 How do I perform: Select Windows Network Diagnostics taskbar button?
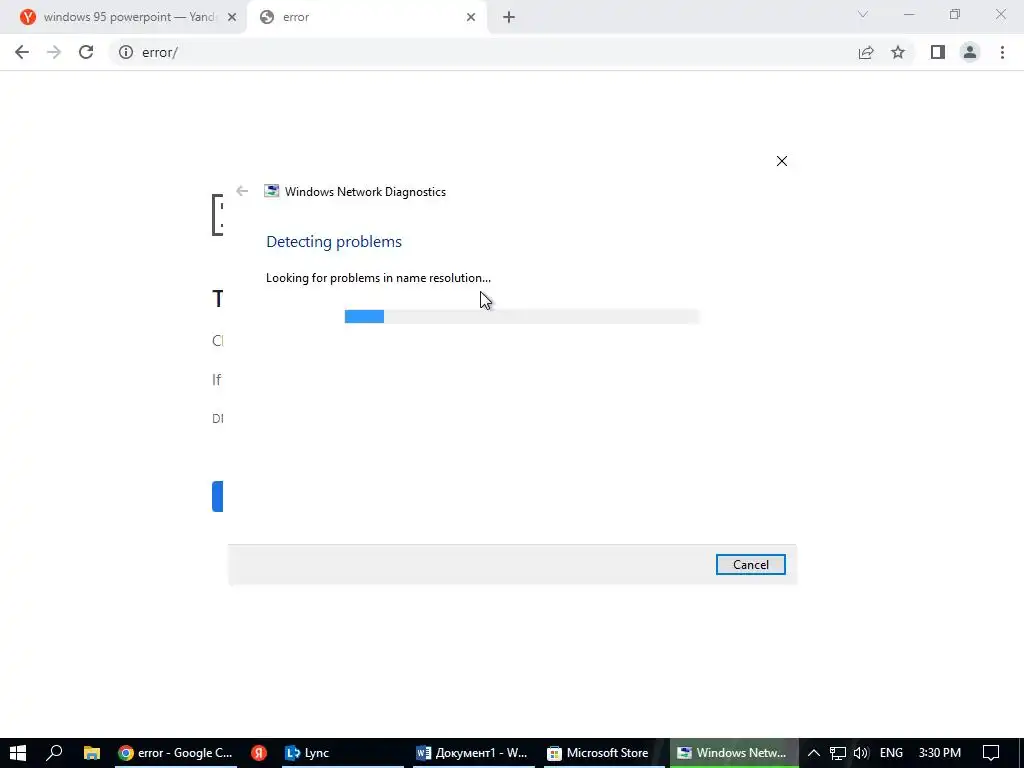coord(734,753)
